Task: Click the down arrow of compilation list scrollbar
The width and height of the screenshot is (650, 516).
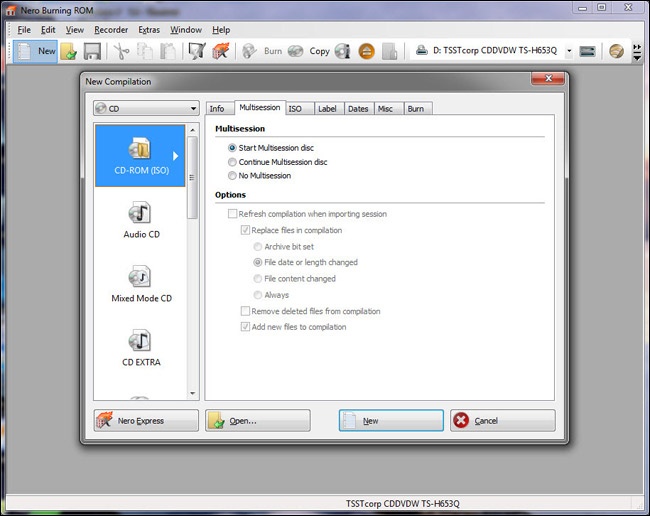Action: click(x=192, y=393)
